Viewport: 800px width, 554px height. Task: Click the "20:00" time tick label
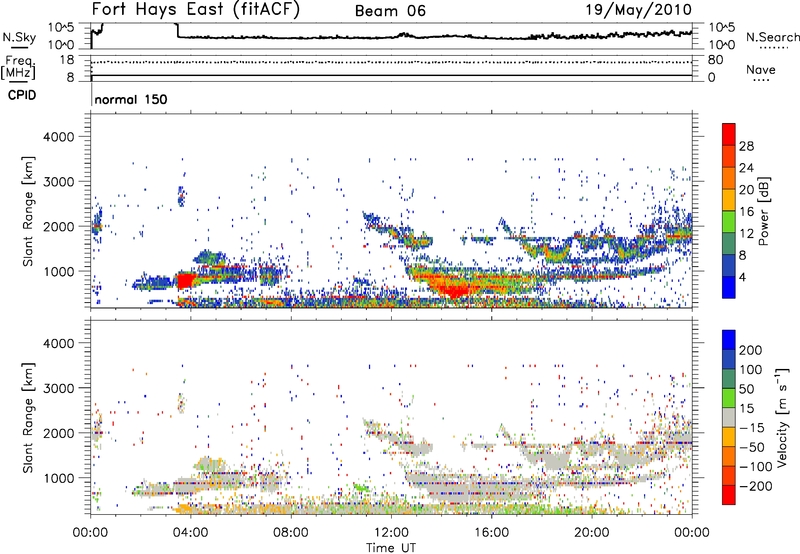tap(591, 533)
